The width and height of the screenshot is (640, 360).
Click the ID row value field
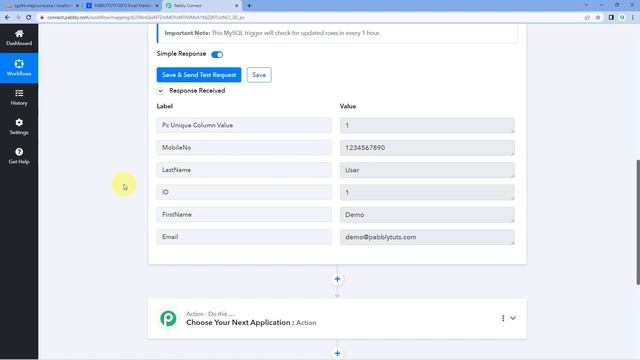pyautogui.click(x=427, y=192)
